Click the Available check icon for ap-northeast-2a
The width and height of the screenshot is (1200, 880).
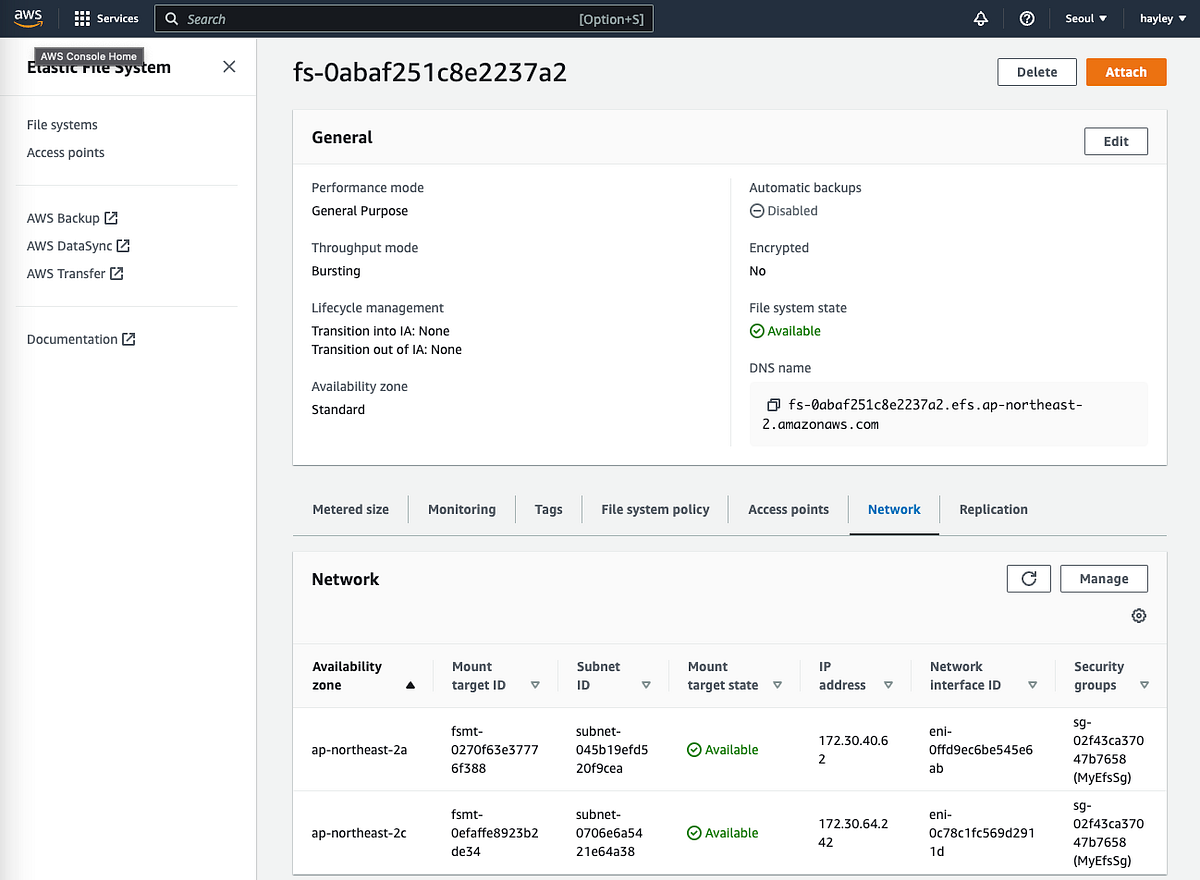click(694, 749)
